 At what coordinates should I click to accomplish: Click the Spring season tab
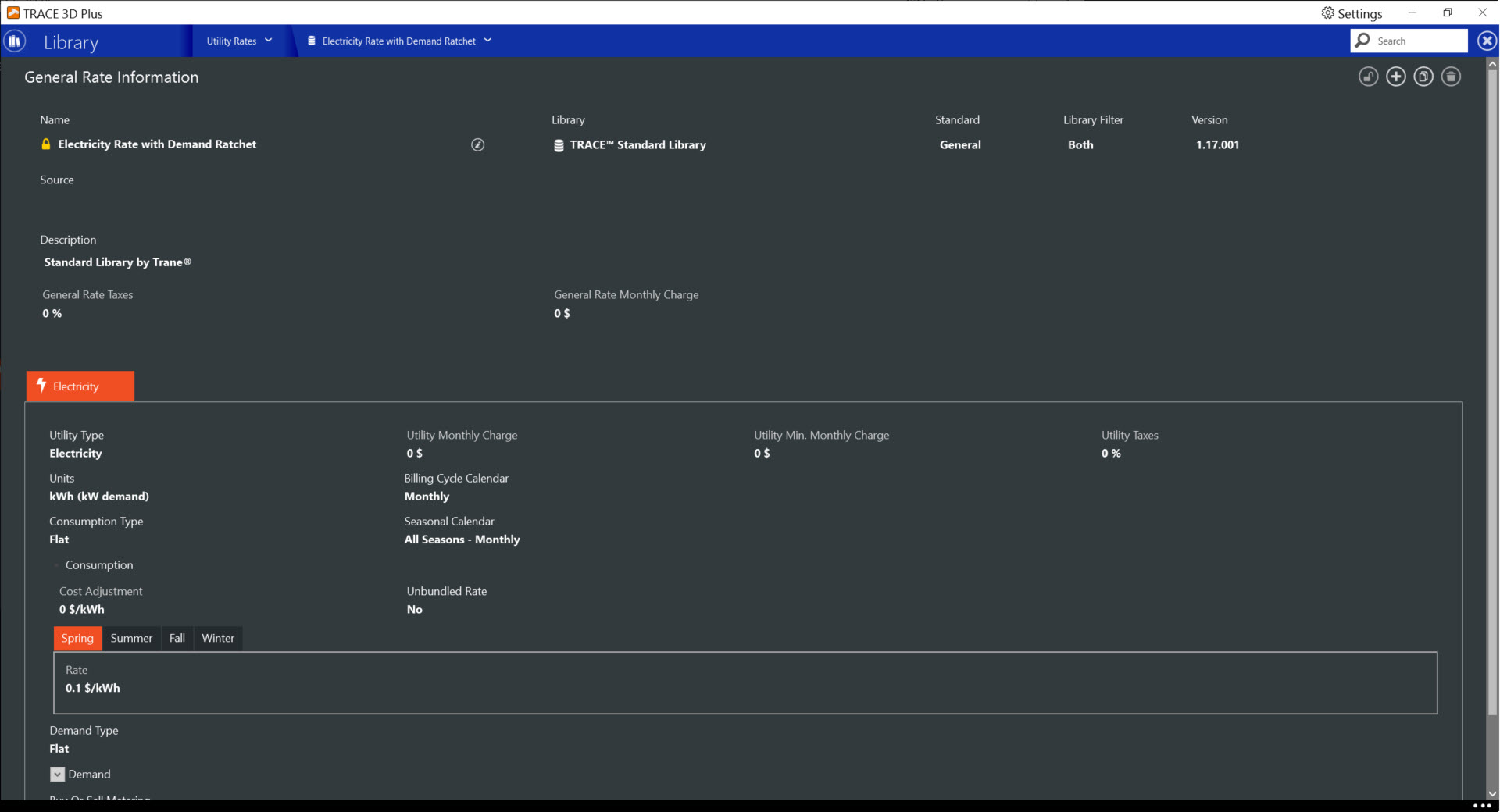[77, 638]
